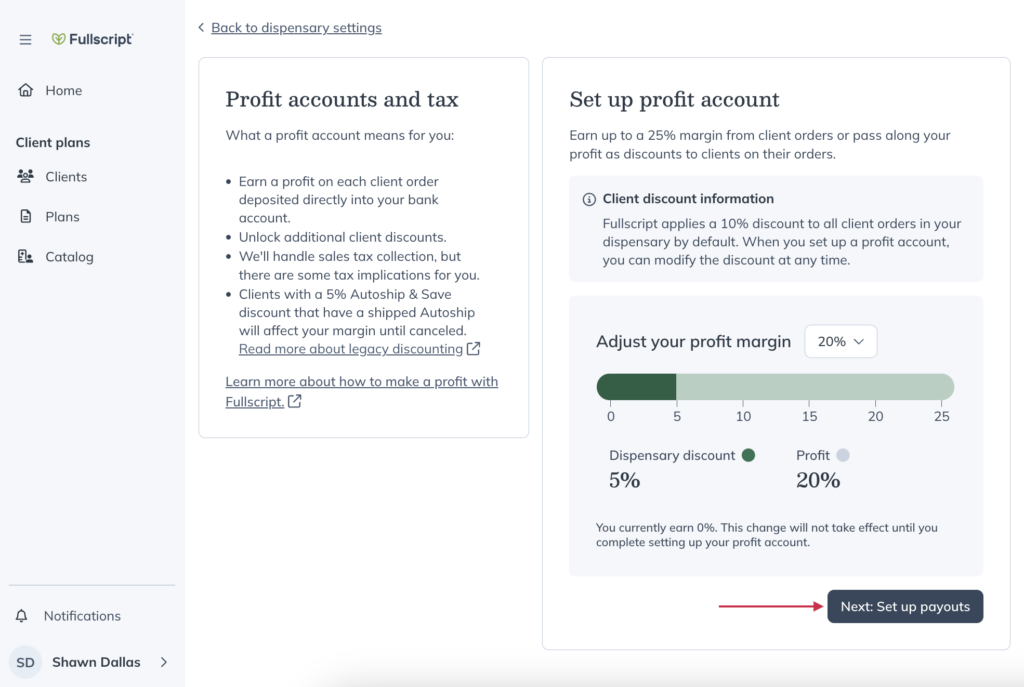Click the Fullscript leaf logo

[58, 39]
